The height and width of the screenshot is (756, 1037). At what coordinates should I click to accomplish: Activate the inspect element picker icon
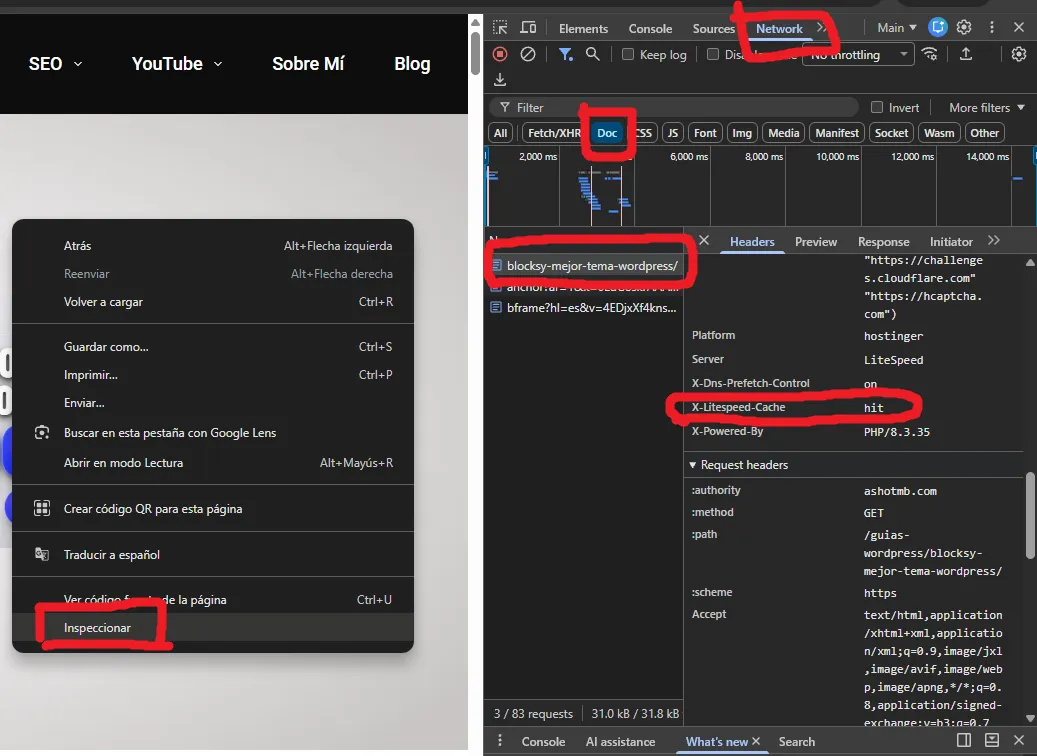click(500, 28)
